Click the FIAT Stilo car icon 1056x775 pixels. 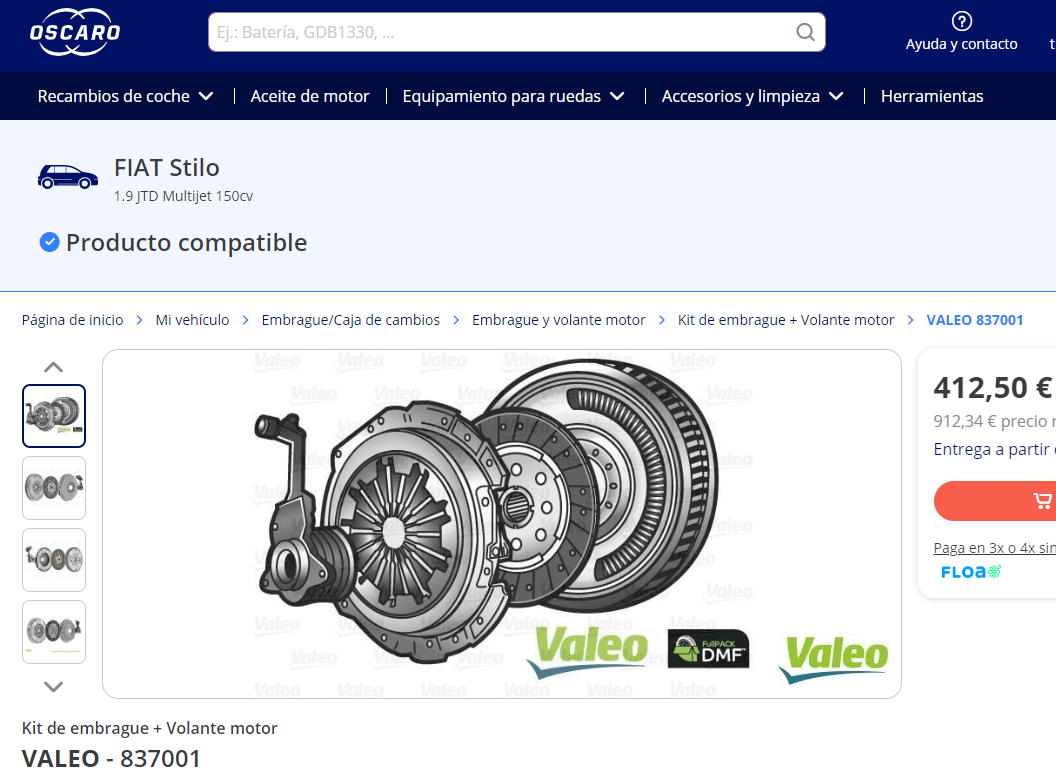point(67,177)
